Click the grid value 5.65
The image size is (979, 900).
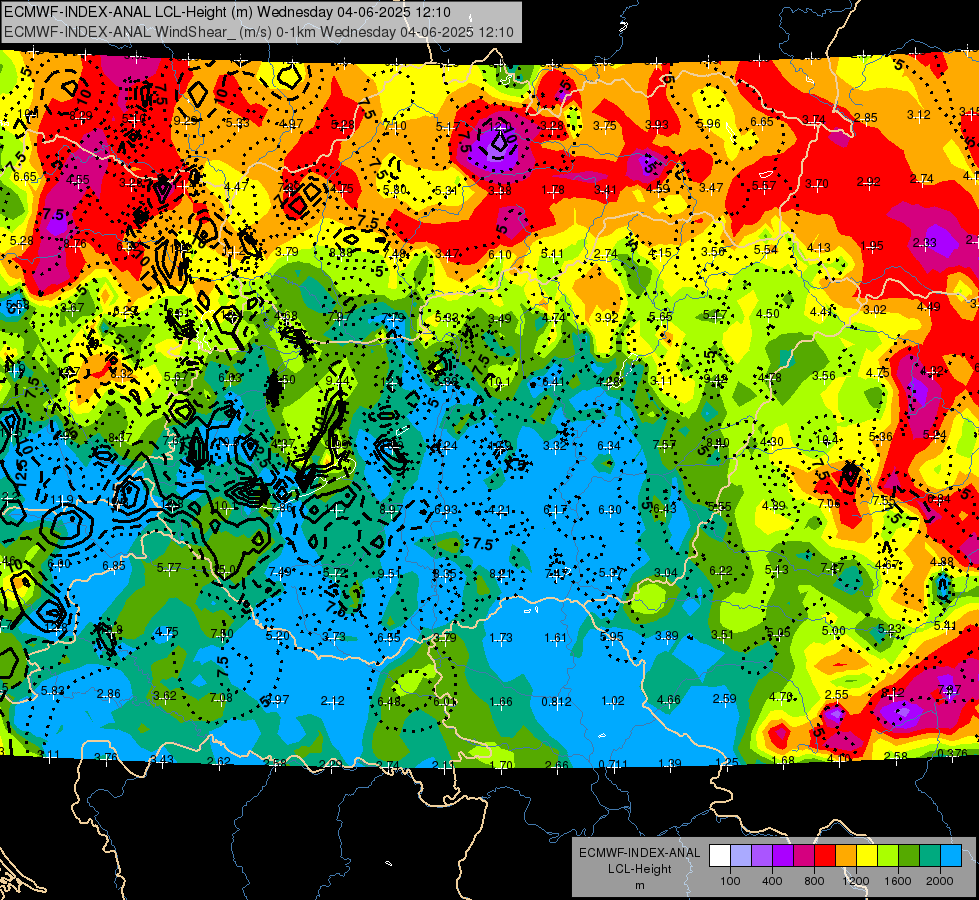661,316
